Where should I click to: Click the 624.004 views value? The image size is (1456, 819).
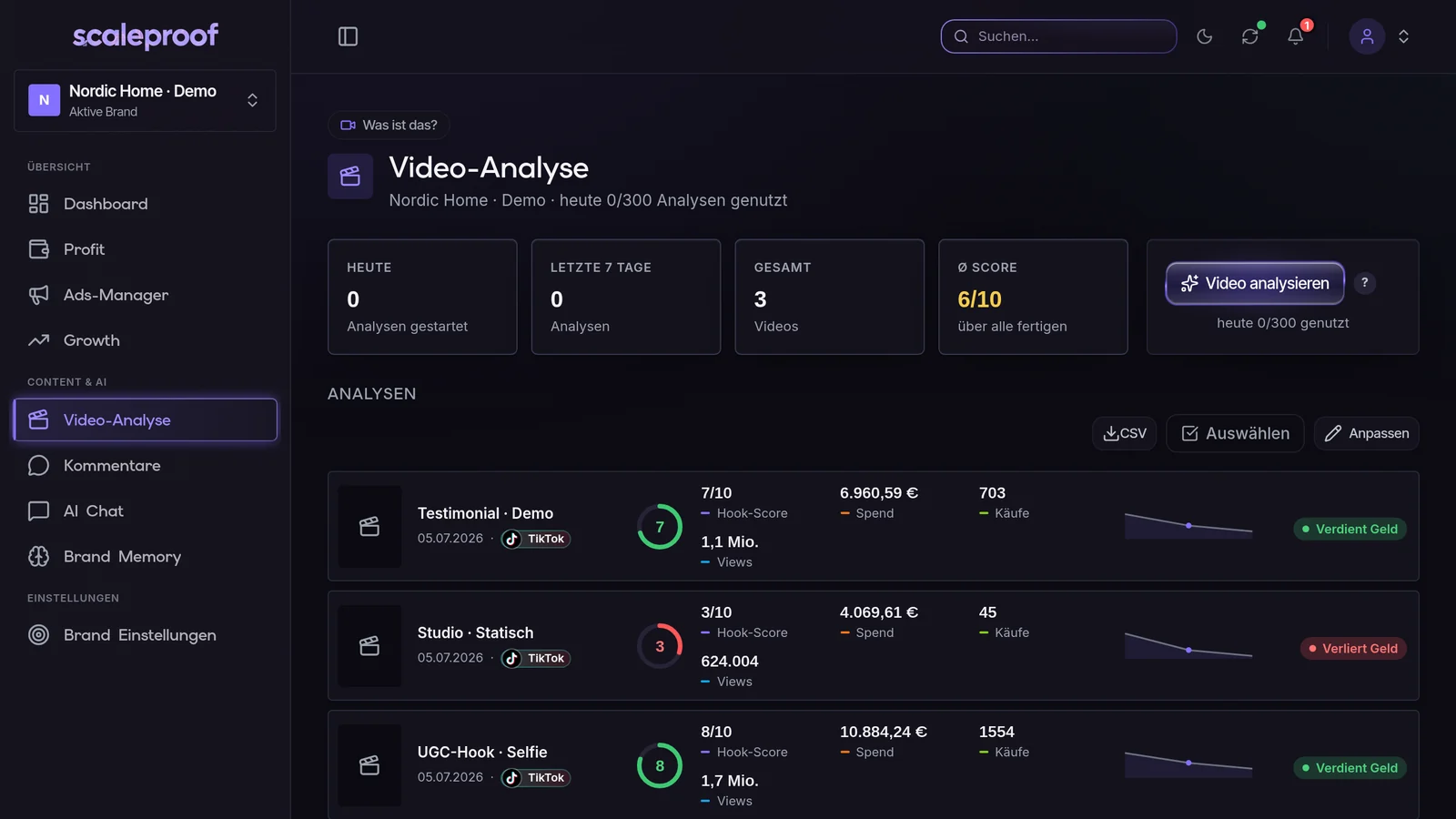[x=730, y=662]
